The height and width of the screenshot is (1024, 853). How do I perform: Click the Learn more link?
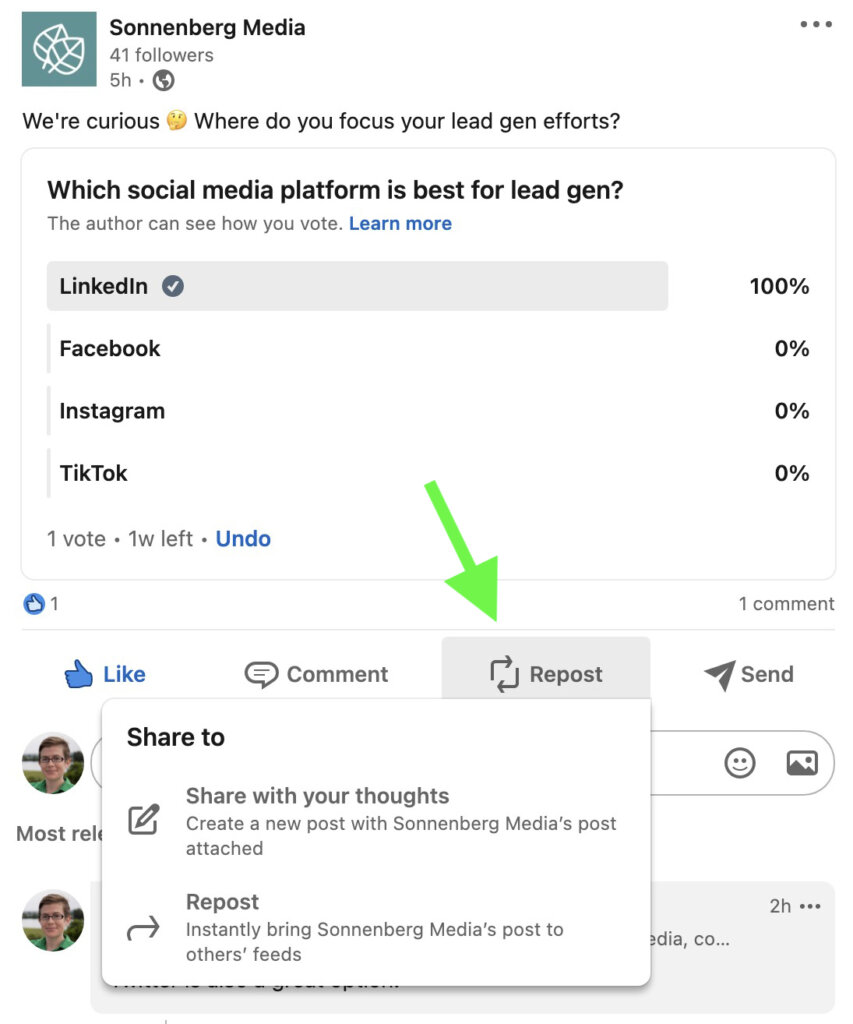(400, 223)
